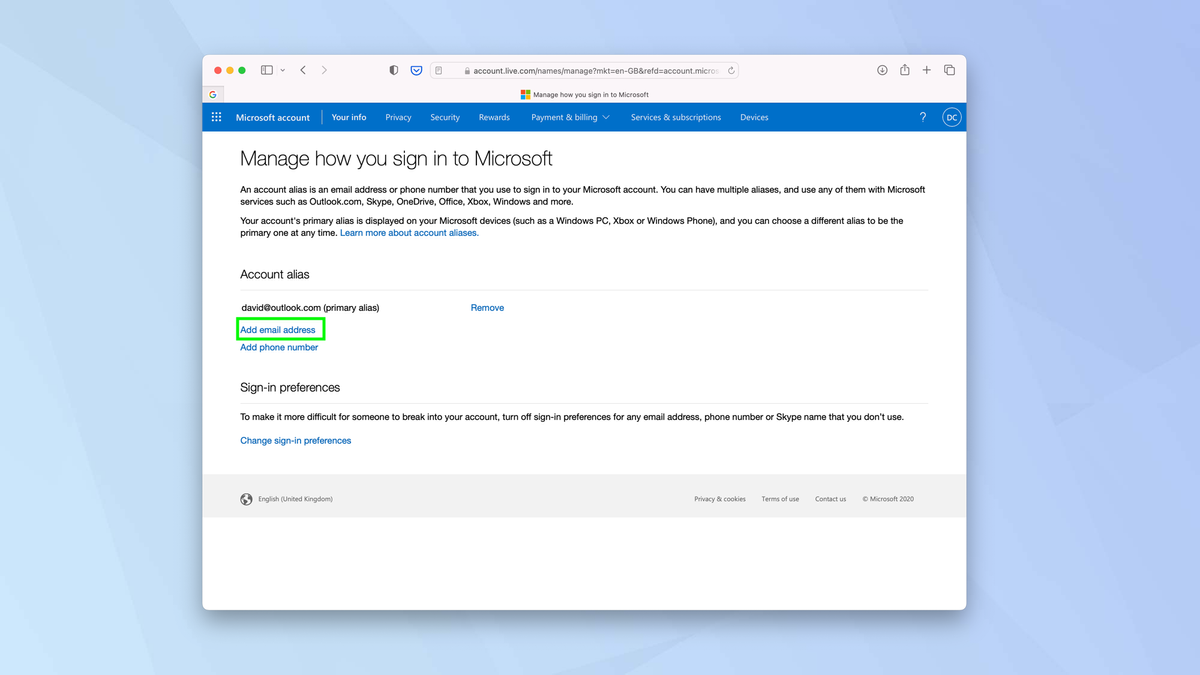The width and height of the screenshot is (1200, 675).
Task: Open Learn more about account aliases
Action: [408, 231]
